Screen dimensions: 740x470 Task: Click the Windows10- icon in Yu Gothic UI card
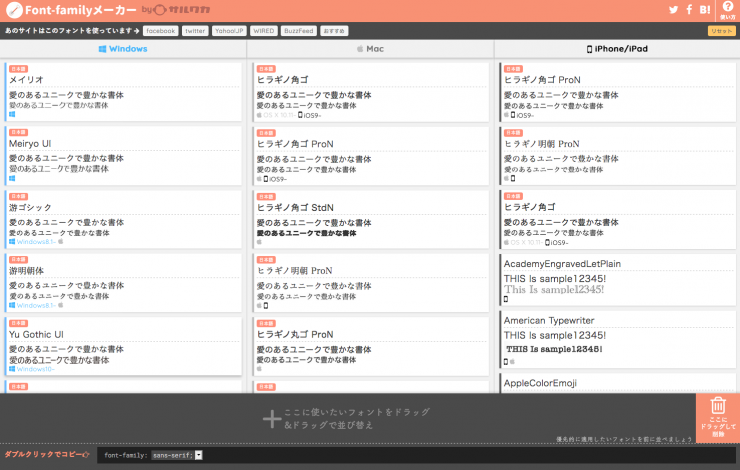pyautogui.click(x=12, y=369)
